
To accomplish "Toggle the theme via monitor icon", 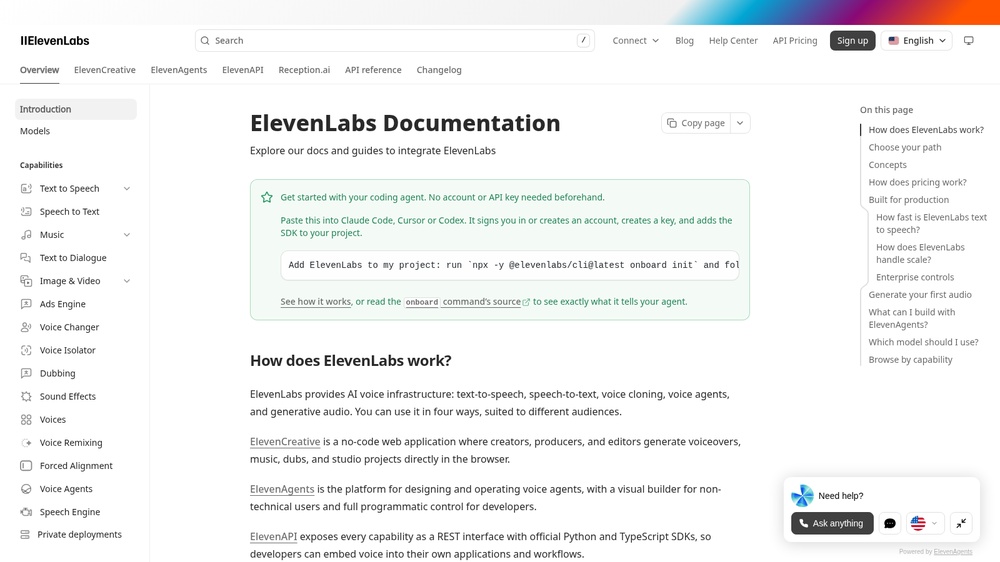I will [969, 41].
